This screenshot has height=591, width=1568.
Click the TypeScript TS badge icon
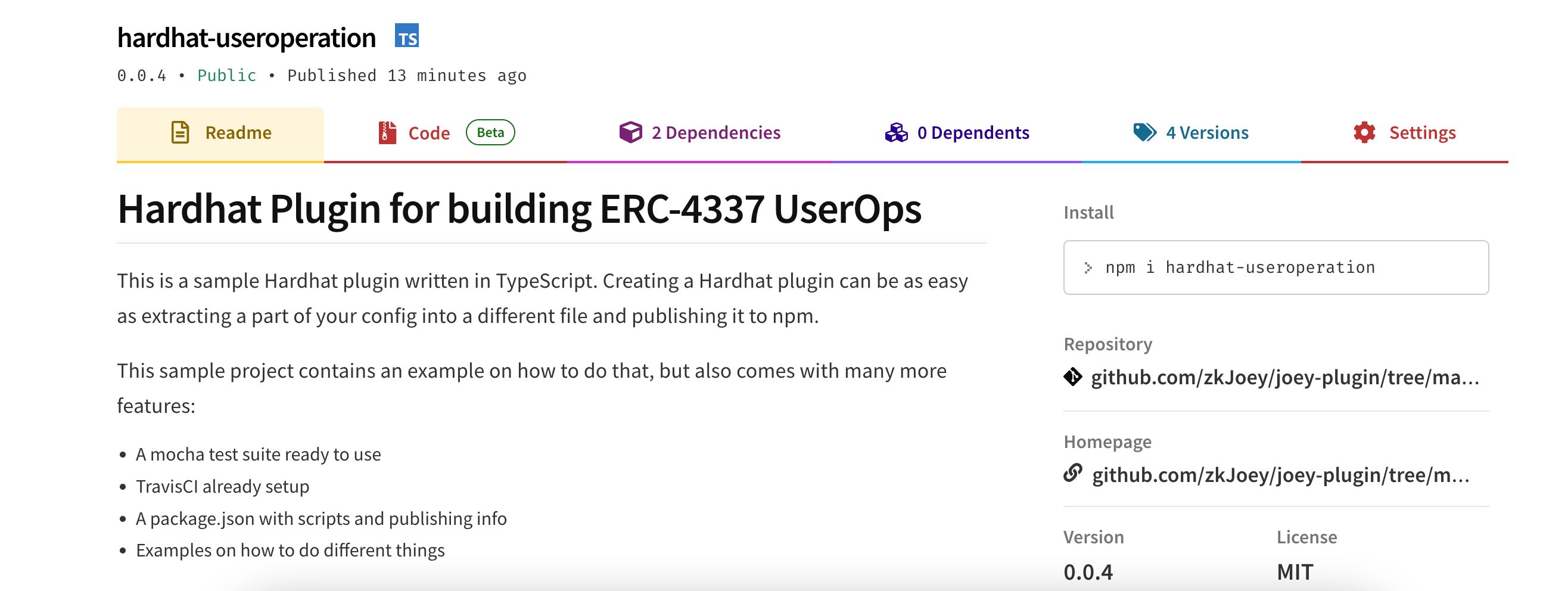coord(407,36)
